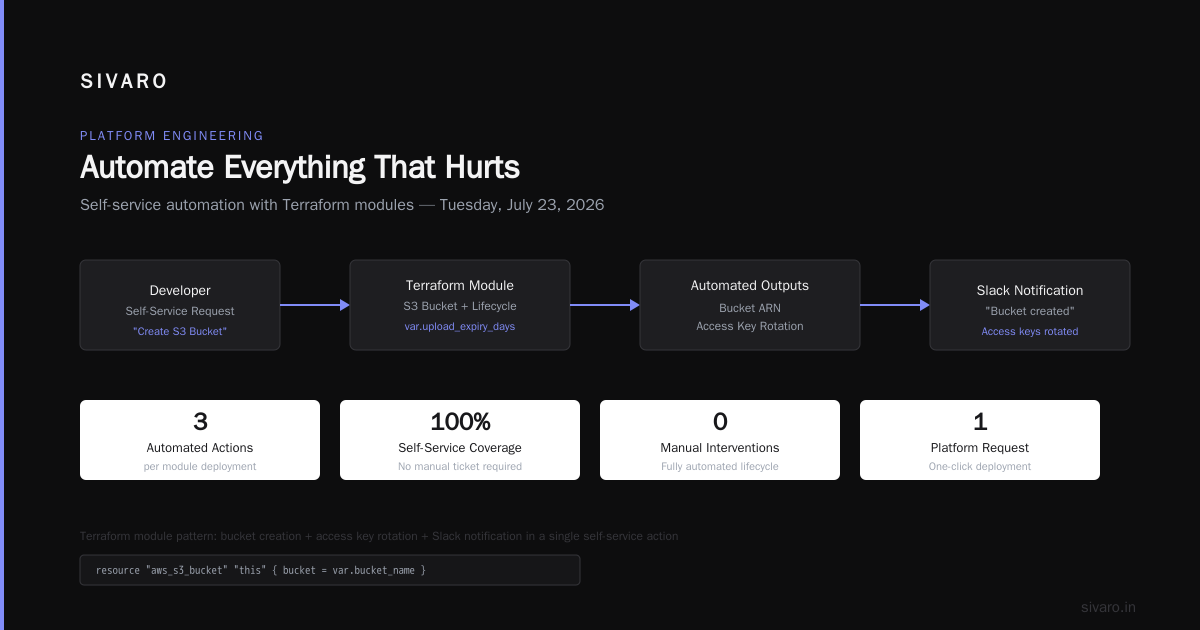Select the 0 Manual Interventions card

tap(720, 440)
